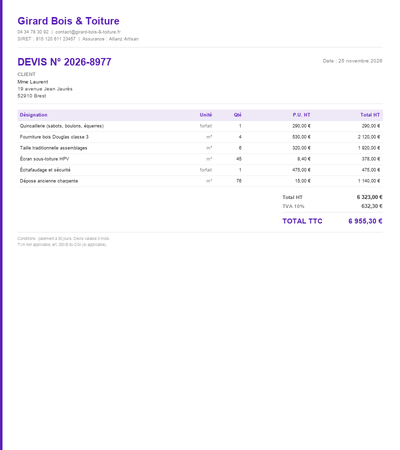Open the contact email address in header

tap(88, 32)
